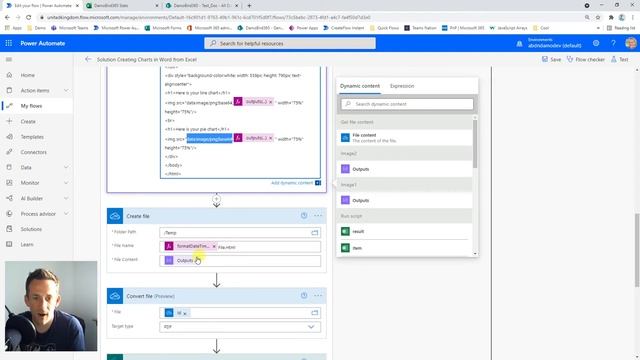Reload the browser page
Viewport: 640px width, 360px height.
pos(29,17)
